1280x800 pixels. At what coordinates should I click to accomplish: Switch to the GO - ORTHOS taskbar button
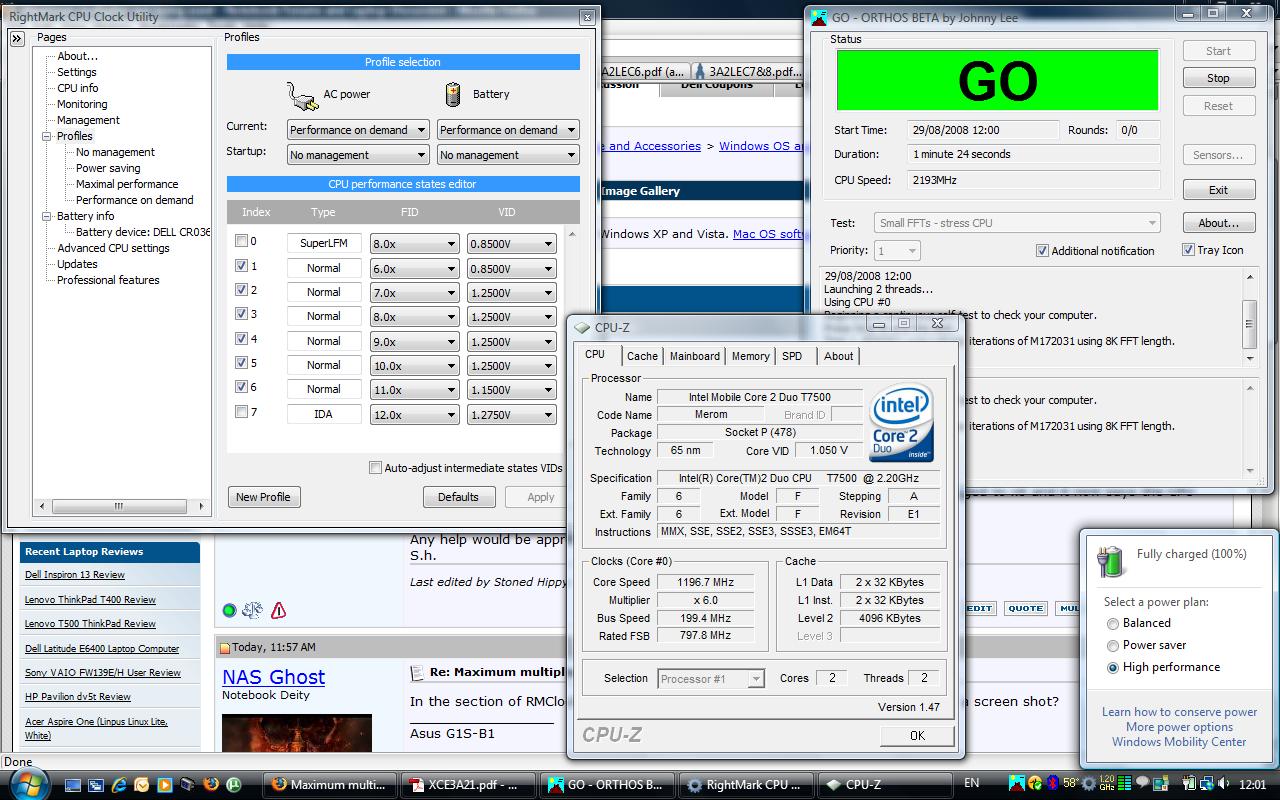606,785
